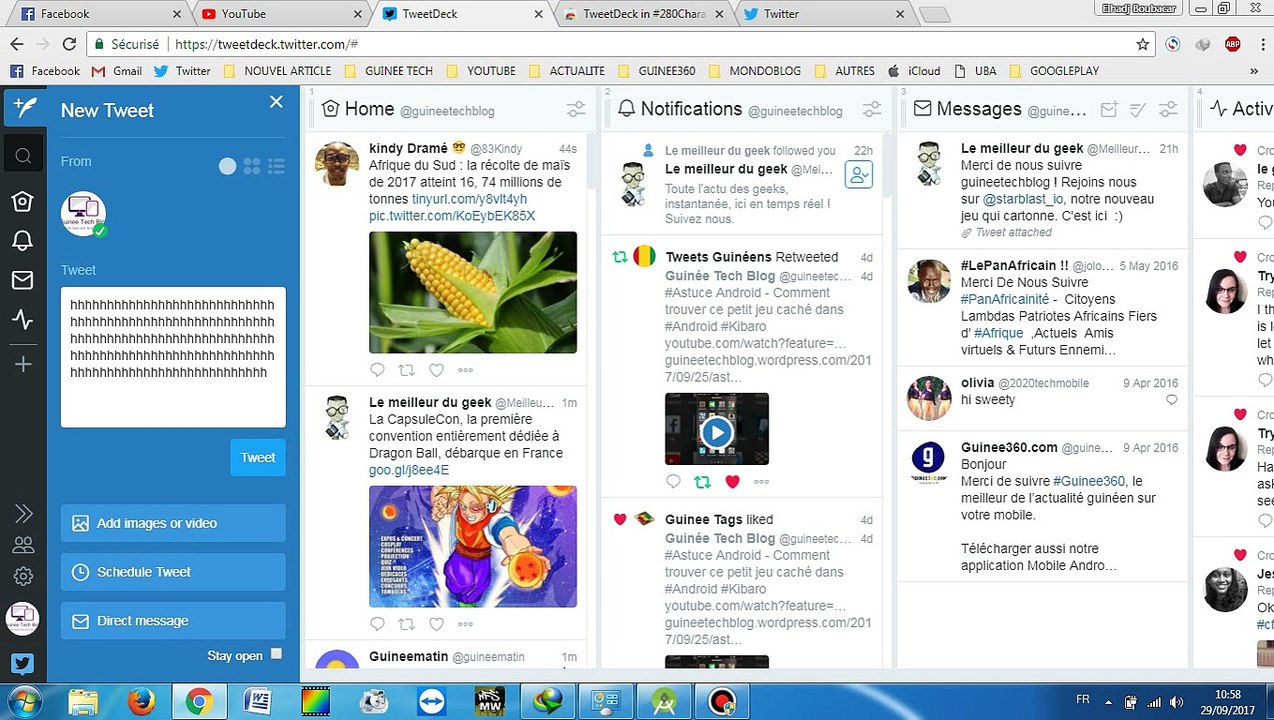
Task: Click Add images or video
Action: point(173,523)
